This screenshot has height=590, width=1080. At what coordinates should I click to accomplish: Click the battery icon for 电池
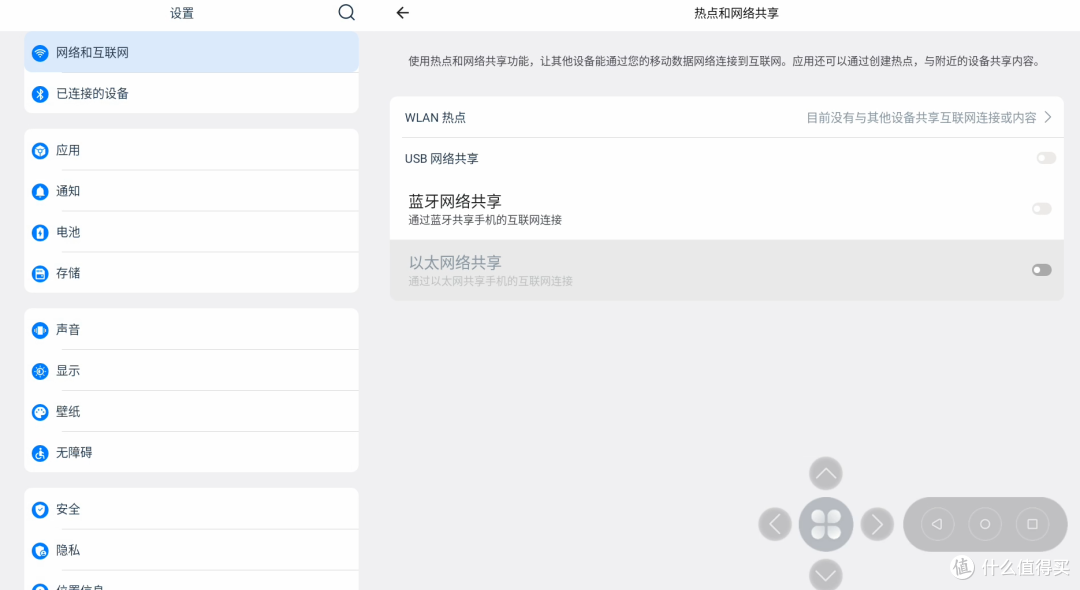tap(40, 233)
